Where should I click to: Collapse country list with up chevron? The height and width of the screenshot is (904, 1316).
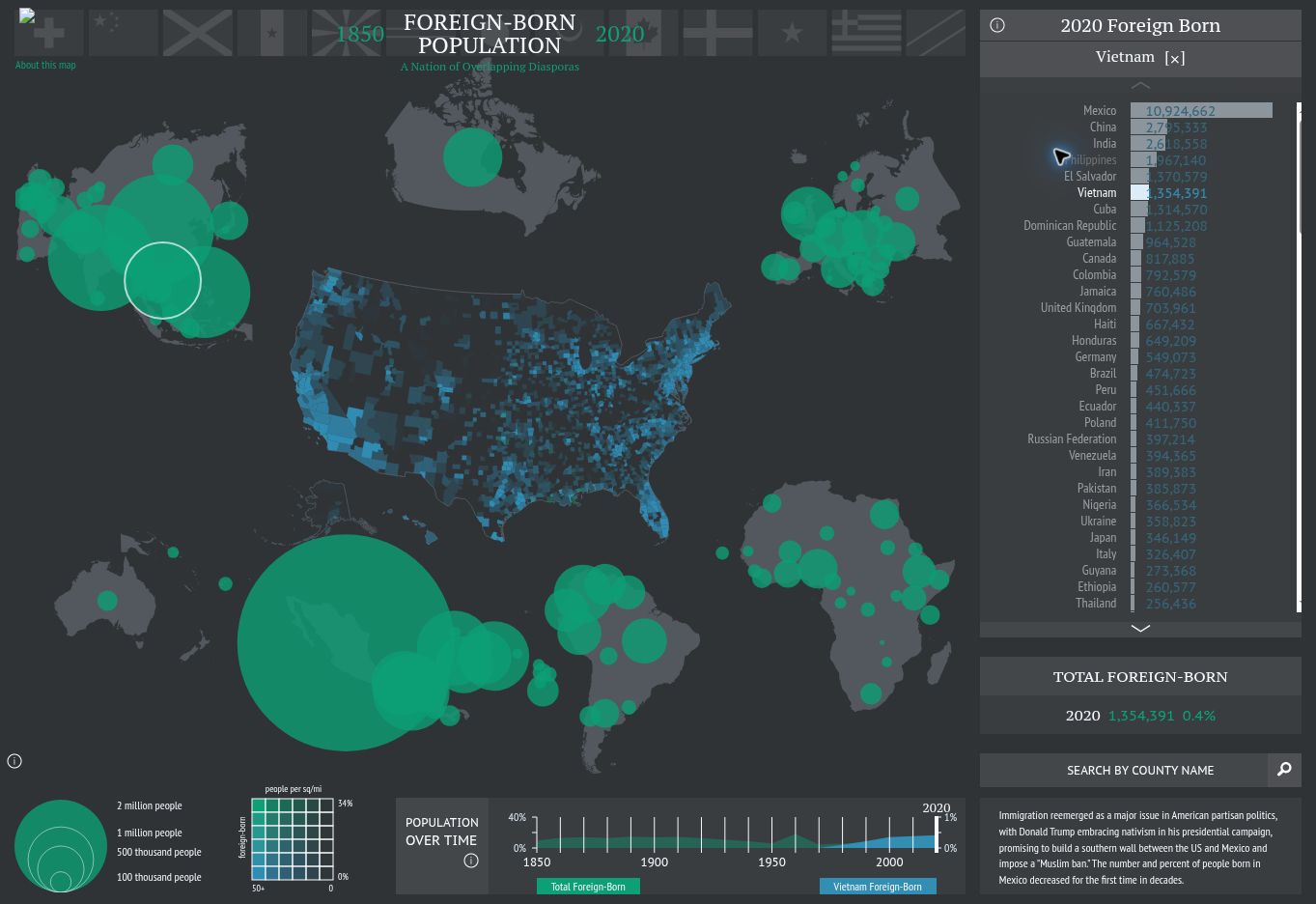tap(1140, 86)
